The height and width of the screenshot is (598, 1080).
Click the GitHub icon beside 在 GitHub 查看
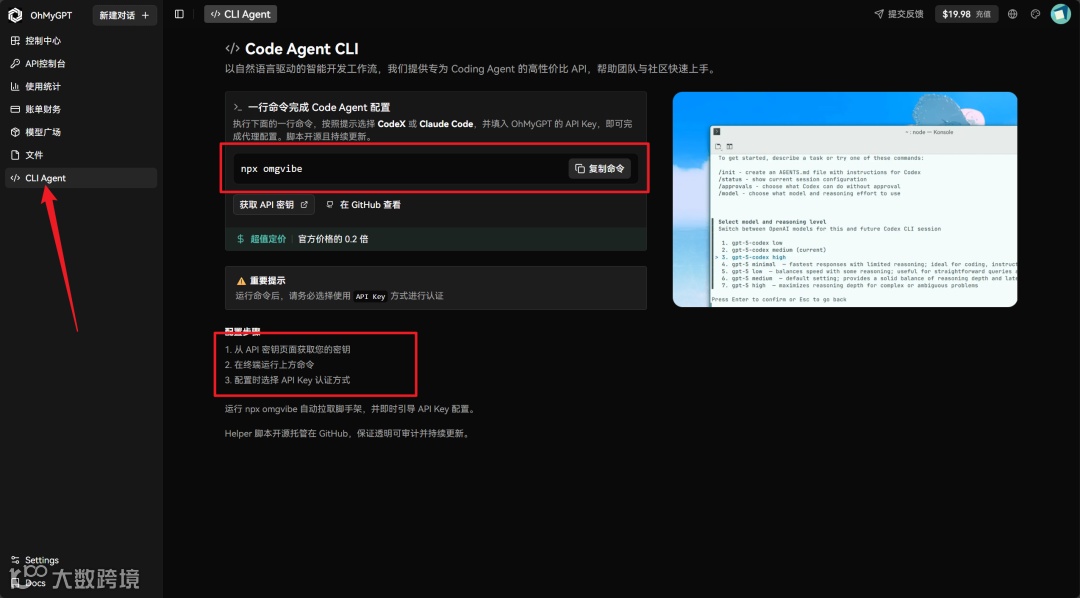(x=329, y=205)
